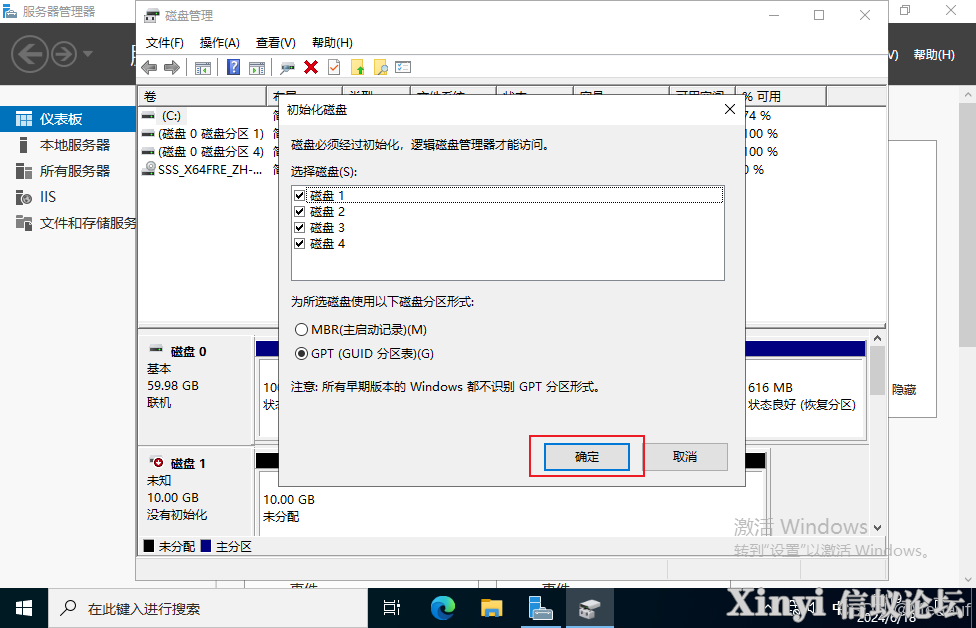Uncheck the 磁盘 1 checkbox

tap(299, 195)
